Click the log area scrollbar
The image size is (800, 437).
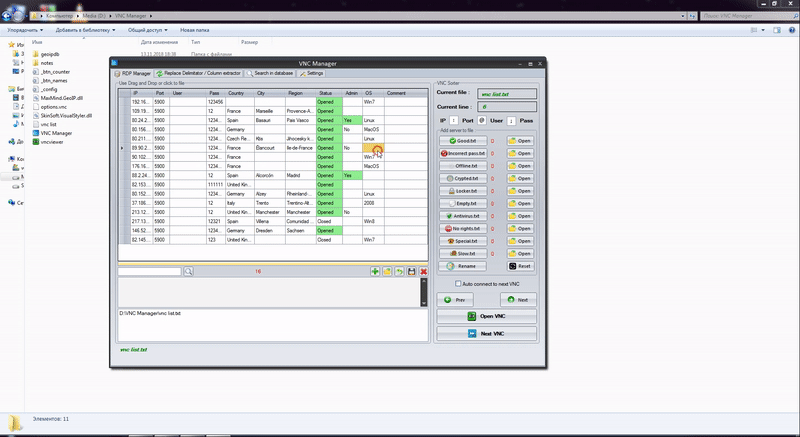(x=423, y=292)
